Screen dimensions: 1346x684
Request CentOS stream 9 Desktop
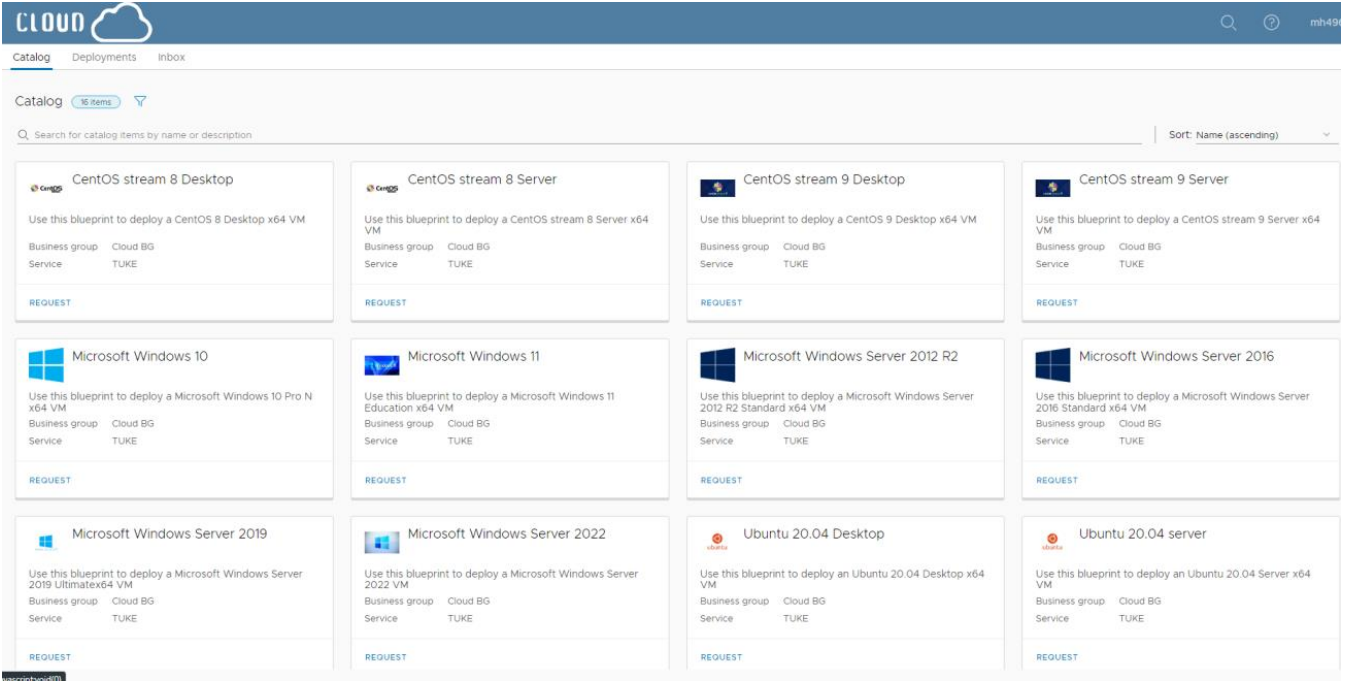[722, 303]
